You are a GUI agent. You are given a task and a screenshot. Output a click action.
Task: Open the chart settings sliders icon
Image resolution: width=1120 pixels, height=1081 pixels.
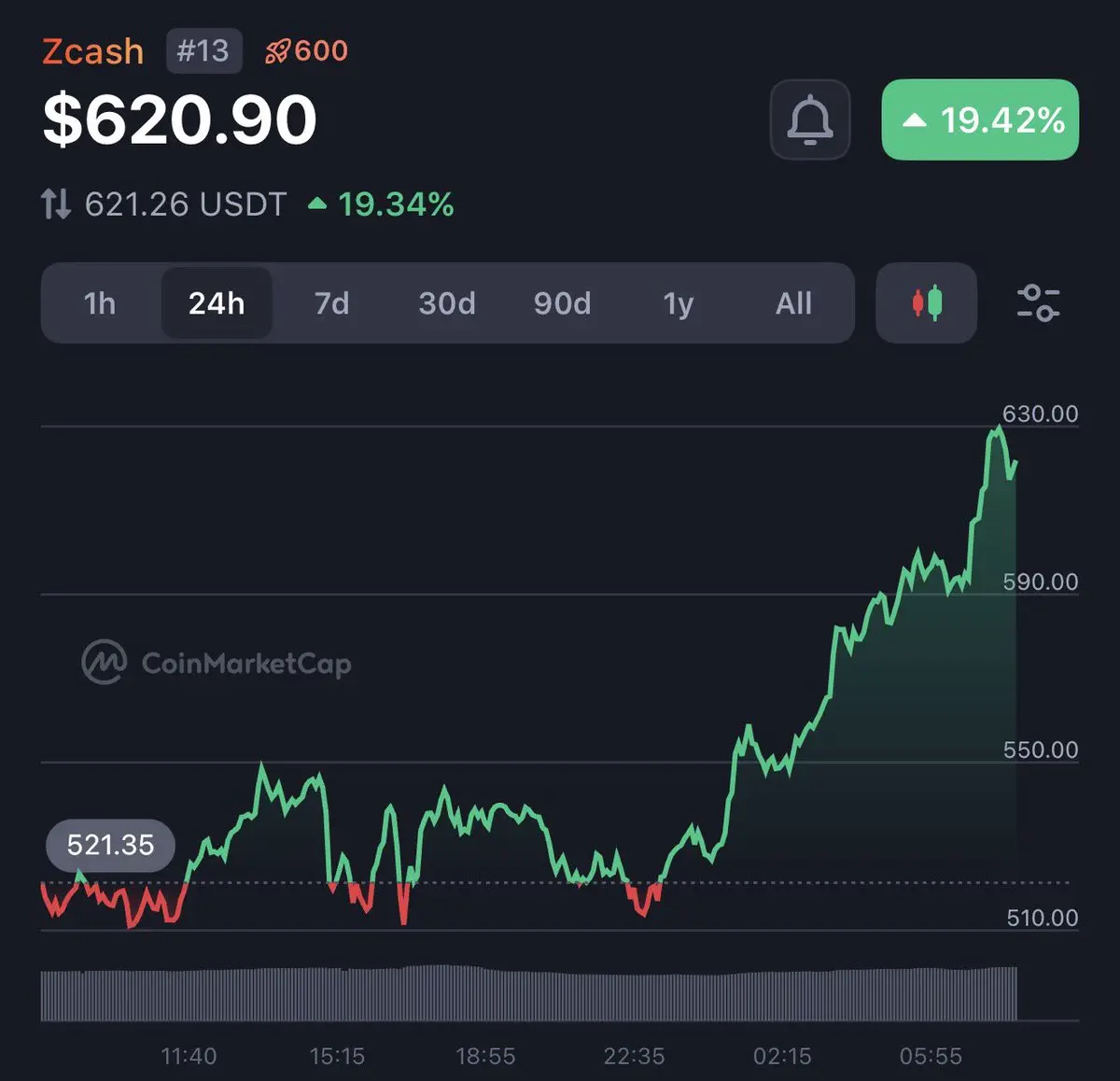point(1037,303)
